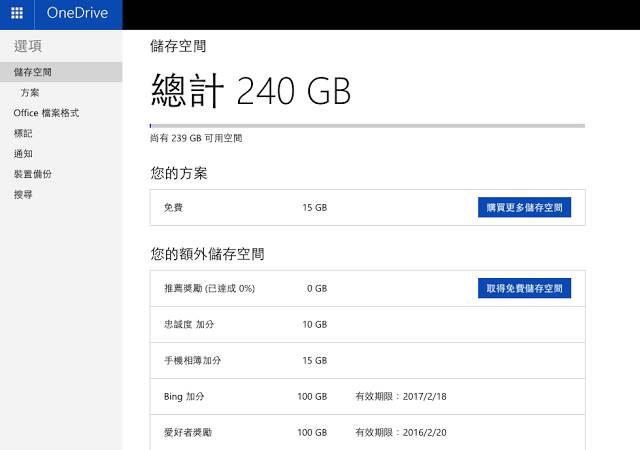The height and width of the screenshot is (450, 640).
Task: Click the 選項 heading
Action: (x=28, y=46)
